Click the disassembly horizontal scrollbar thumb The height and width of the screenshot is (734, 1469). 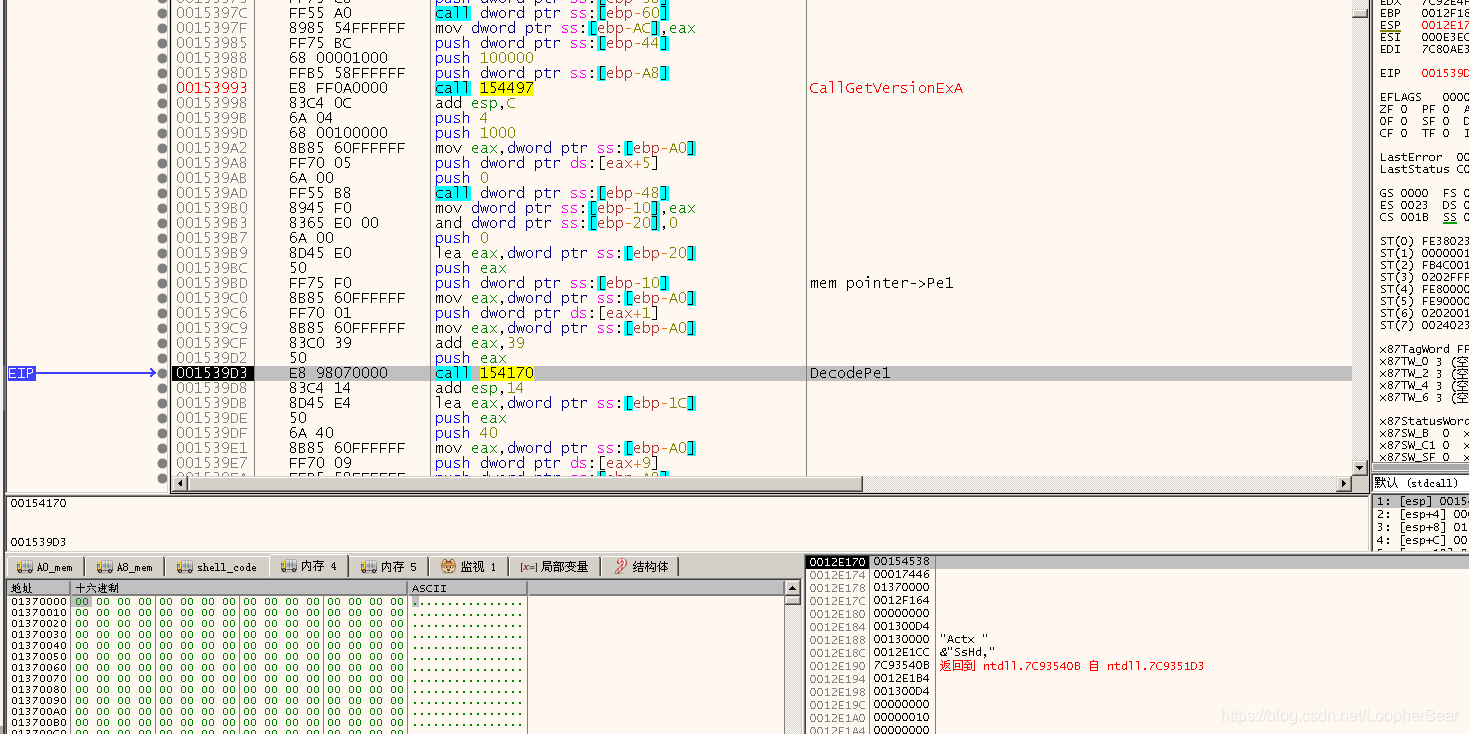(x=524, y=484)
